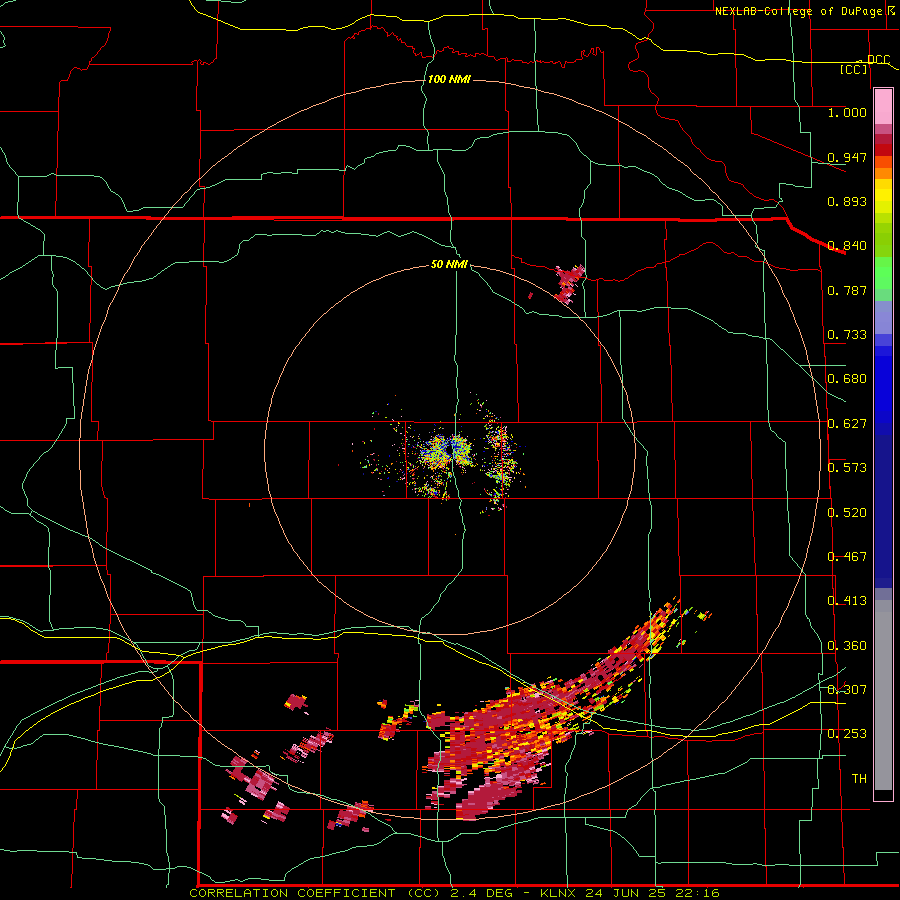Screen dimensions: 900x900
Task: Select the 0.520 scale value
Action: [847, 513]
